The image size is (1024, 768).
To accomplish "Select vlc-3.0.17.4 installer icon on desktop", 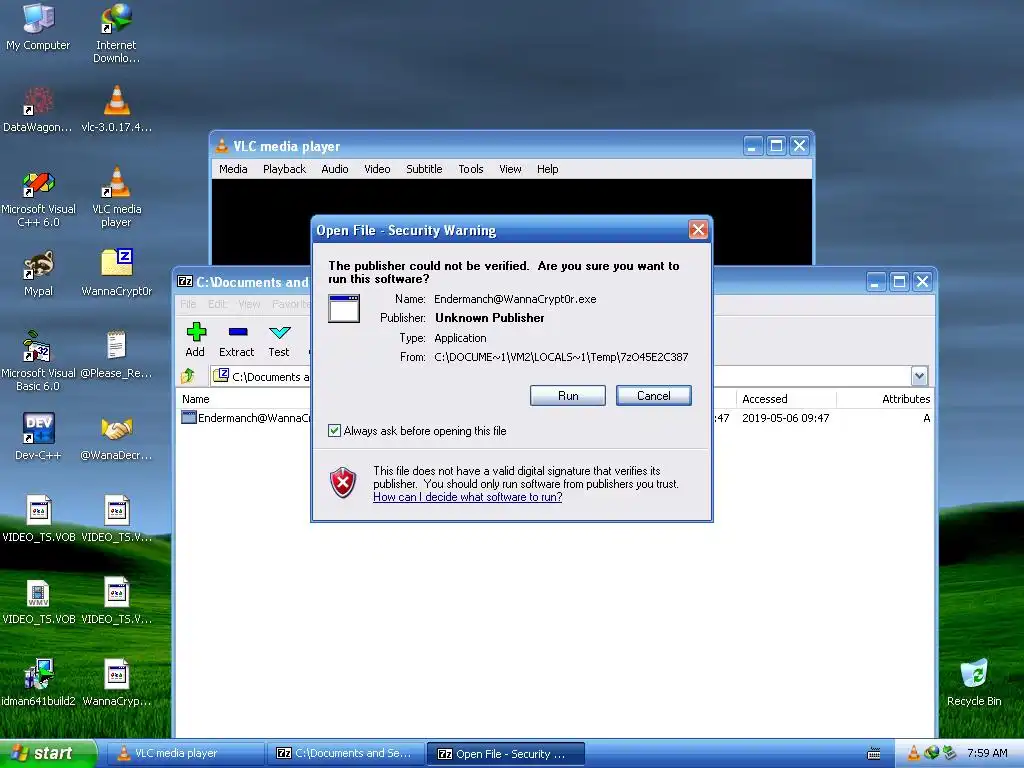I will [116, 109].
